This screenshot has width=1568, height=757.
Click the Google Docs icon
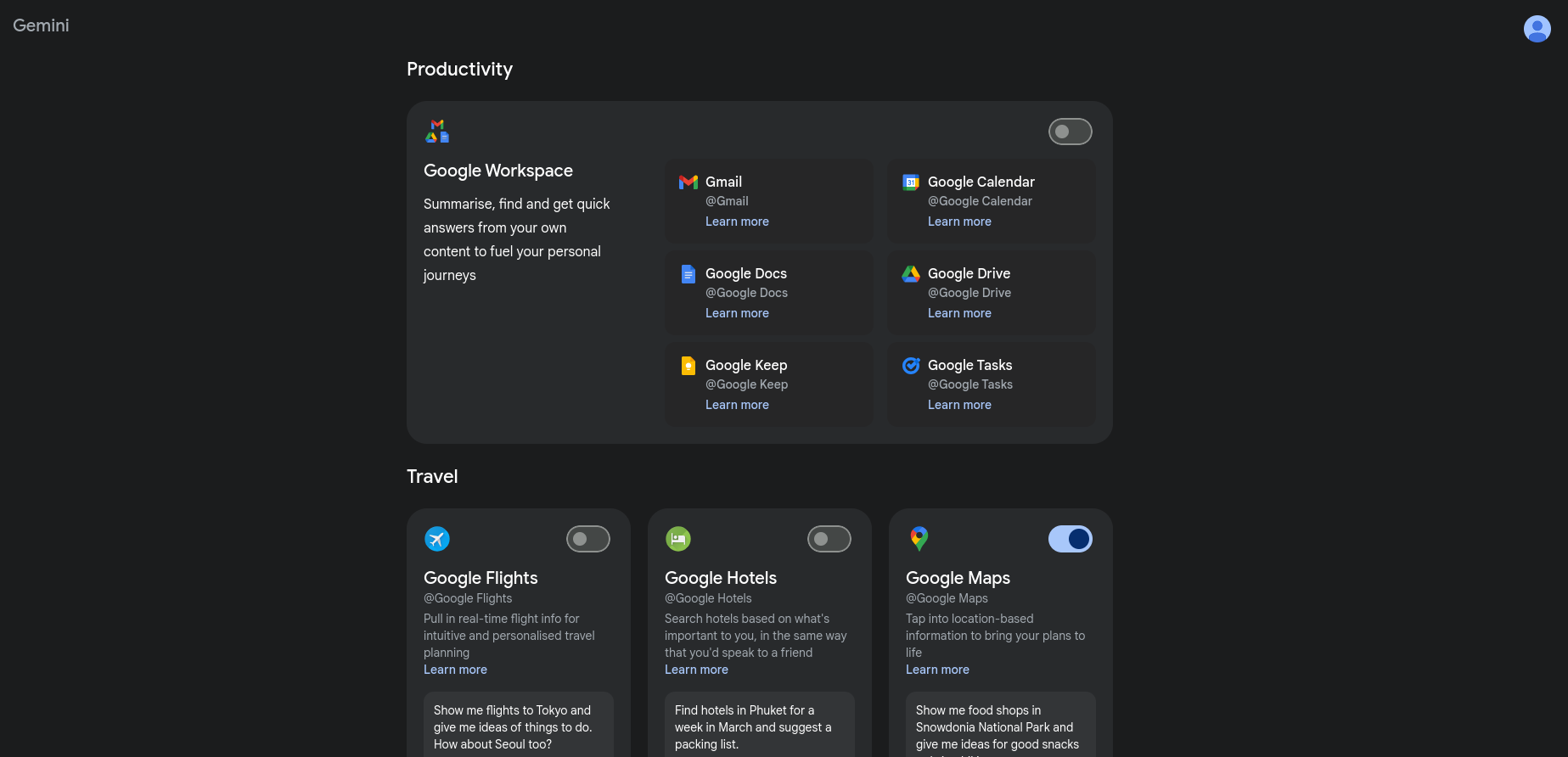pos(688,274)
